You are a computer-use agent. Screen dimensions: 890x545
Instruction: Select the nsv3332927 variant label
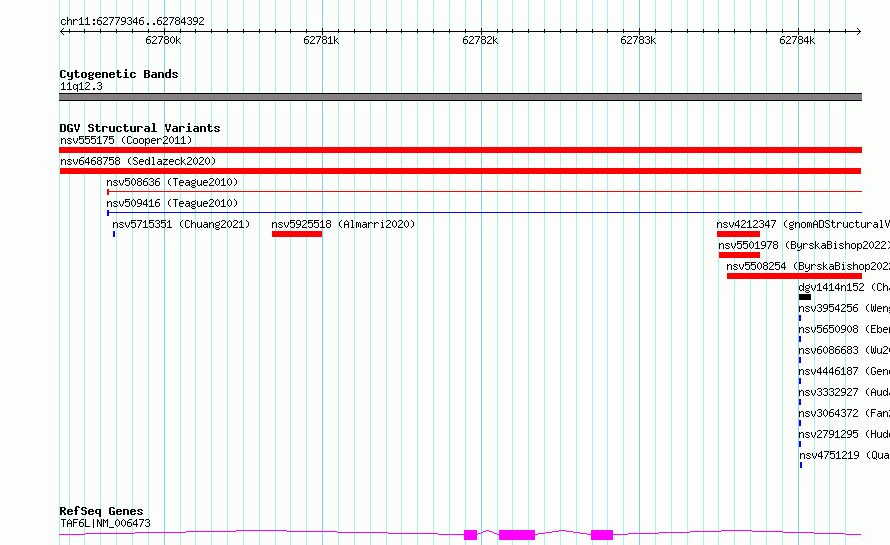pyautogui.click(x=844, y=392)
